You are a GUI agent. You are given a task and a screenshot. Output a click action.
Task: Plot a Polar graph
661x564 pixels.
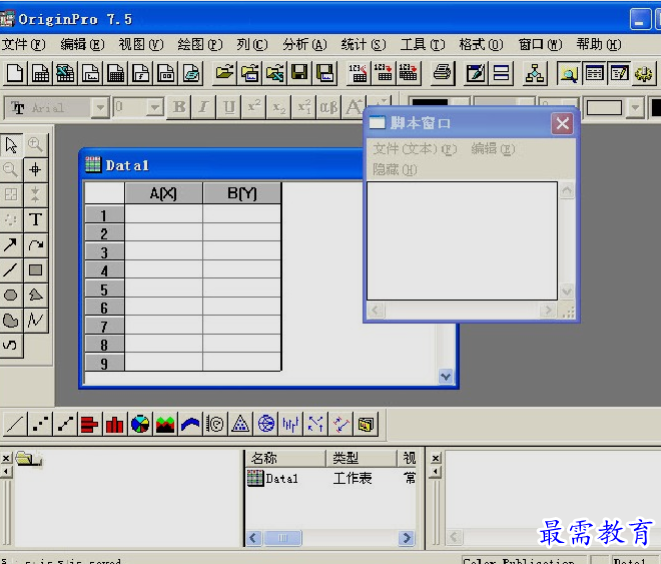pyautogui.click(x=215, y=424)
